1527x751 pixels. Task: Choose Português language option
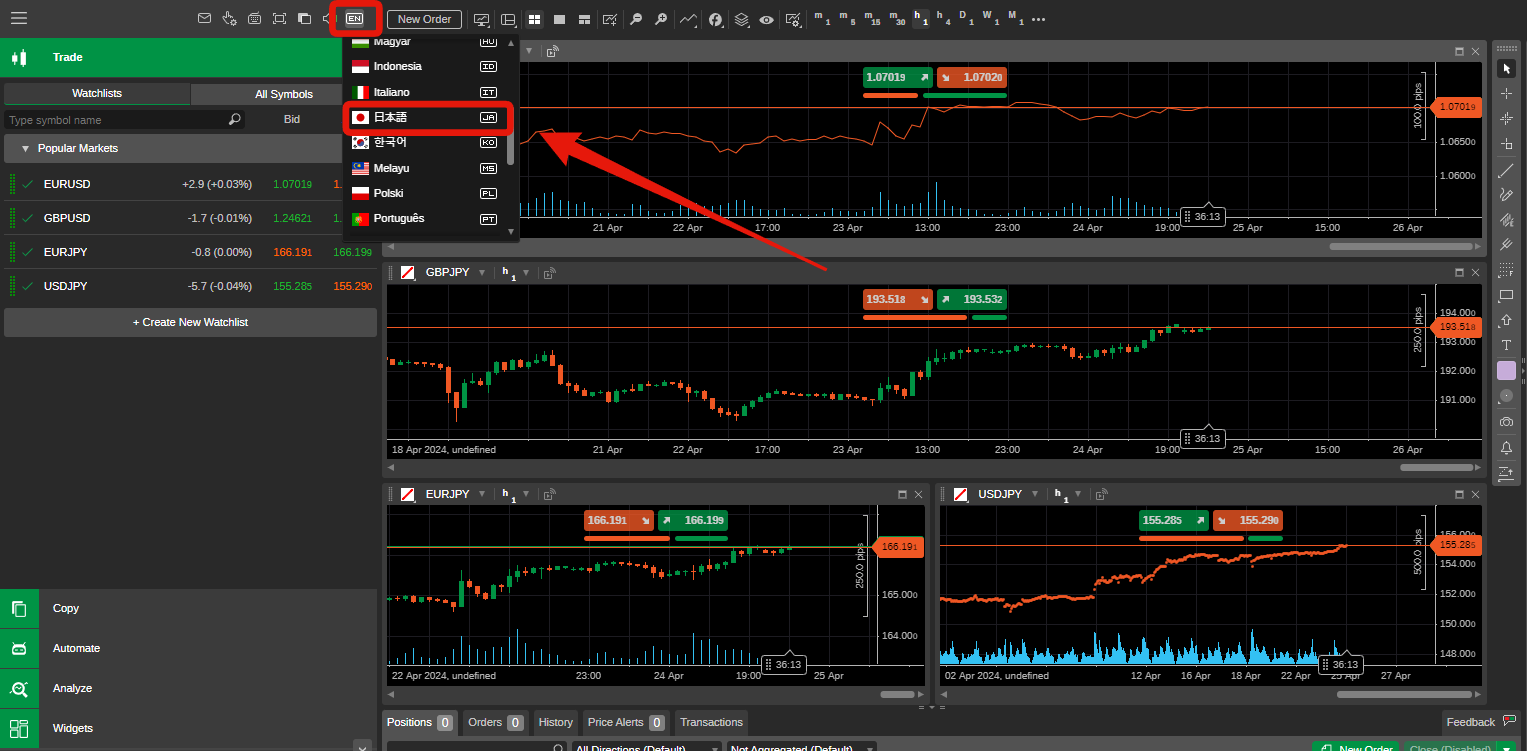point(425,218)
